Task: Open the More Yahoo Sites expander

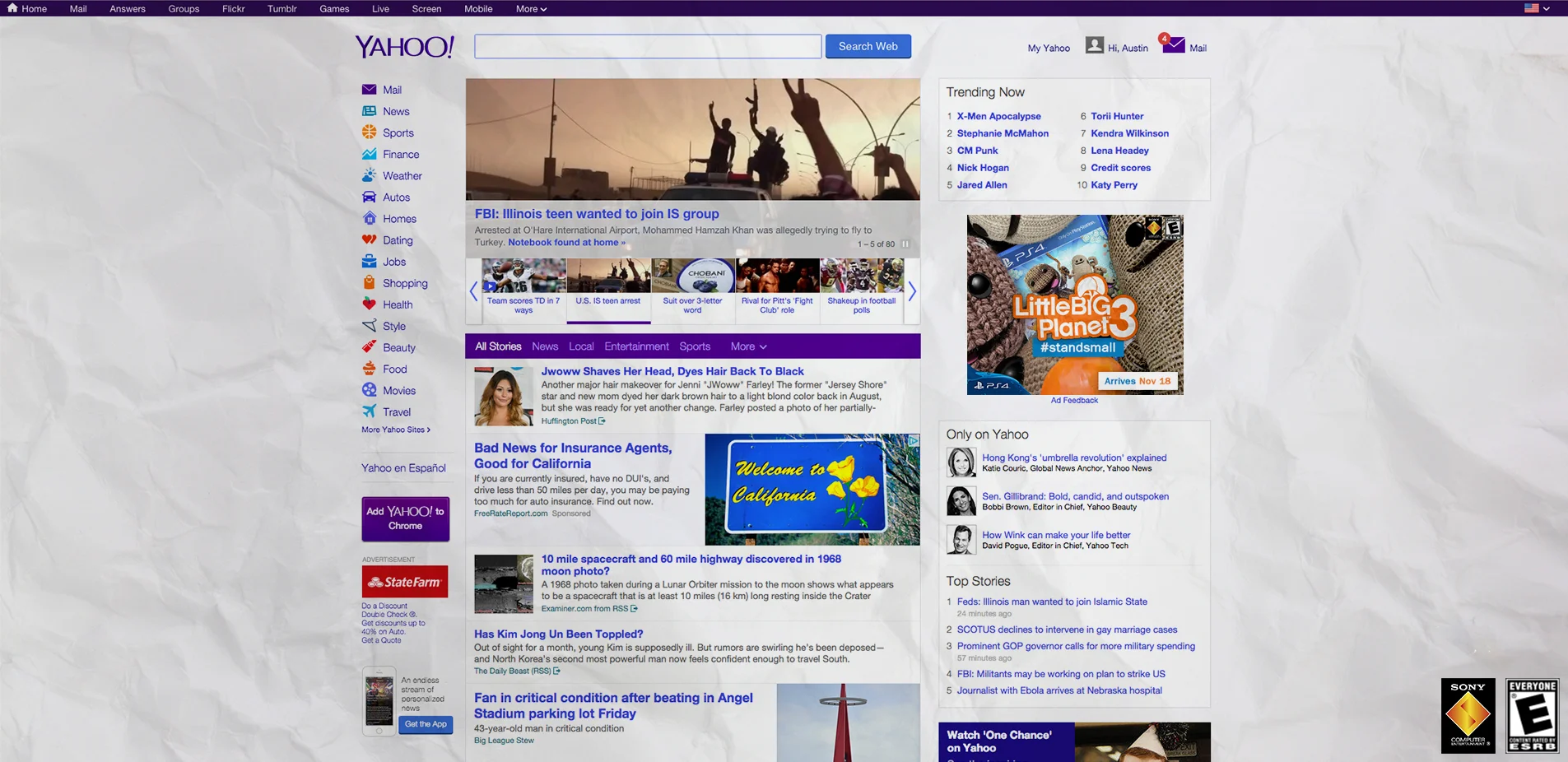Action: tap(396, 430)
